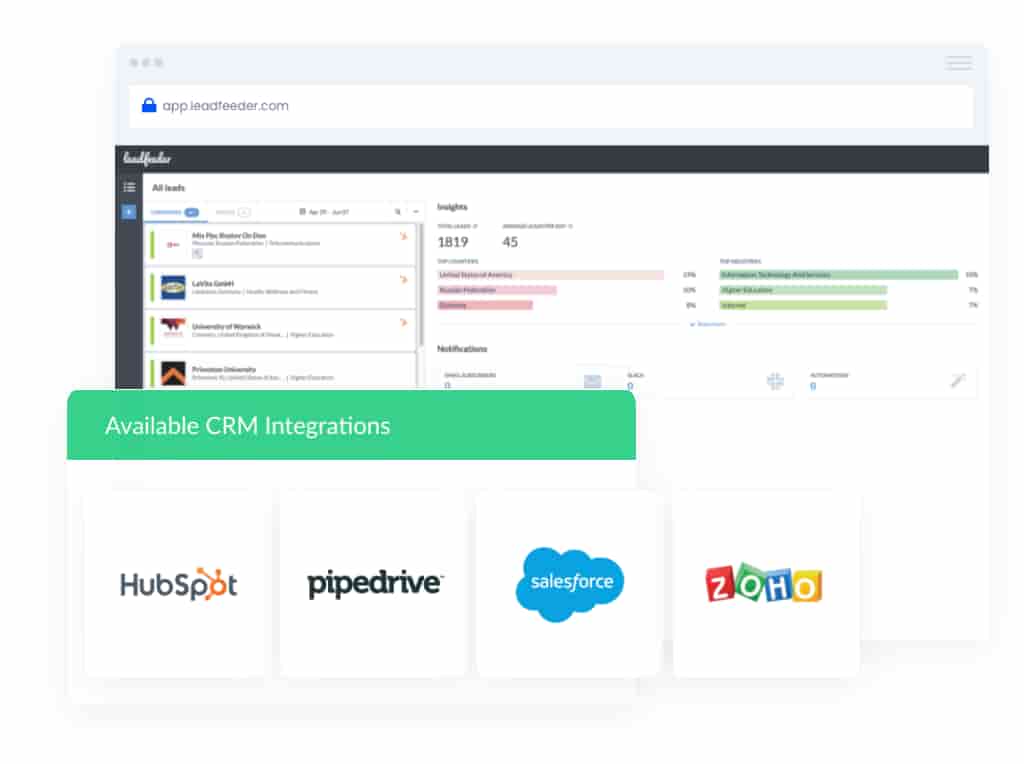Click the email subscribers envelope icon
Viewport: 1024px width, 764px height.
592,381
